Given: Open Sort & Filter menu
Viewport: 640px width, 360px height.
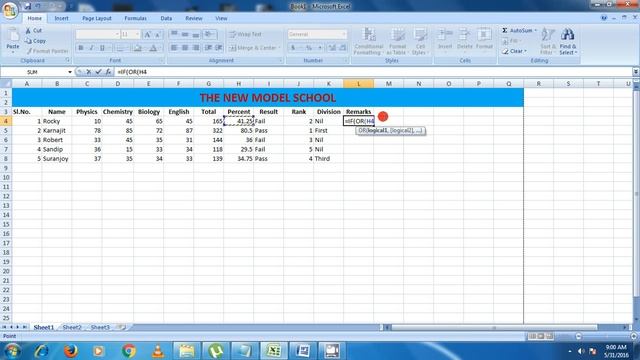Looking at the screenshot, I should [x=548, y=41].
